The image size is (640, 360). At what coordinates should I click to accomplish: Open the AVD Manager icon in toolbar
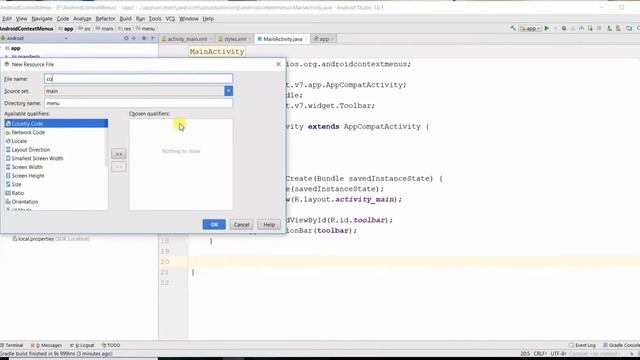[618, 28]
